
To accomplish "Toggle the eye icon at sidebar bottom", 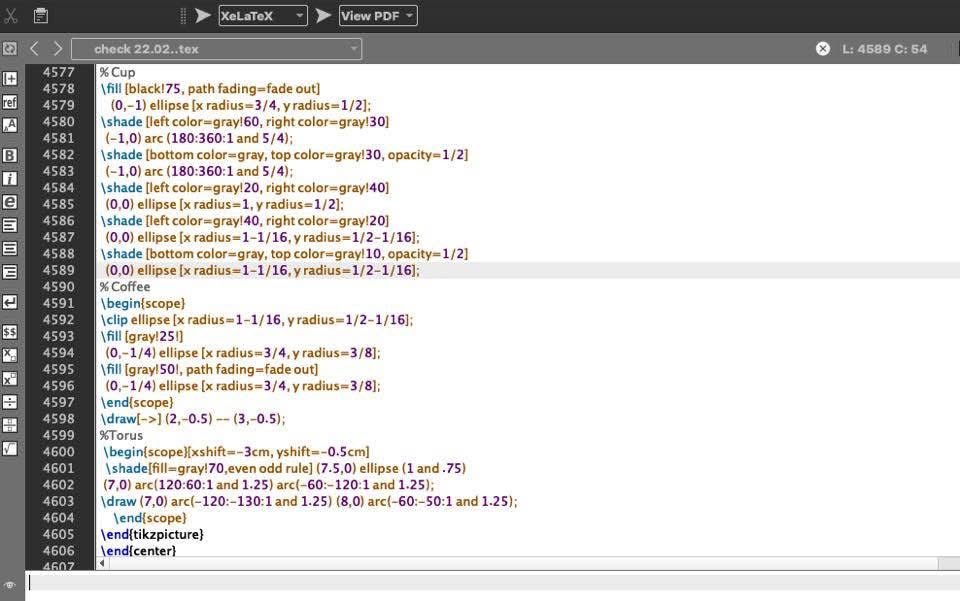I will 10,585.
